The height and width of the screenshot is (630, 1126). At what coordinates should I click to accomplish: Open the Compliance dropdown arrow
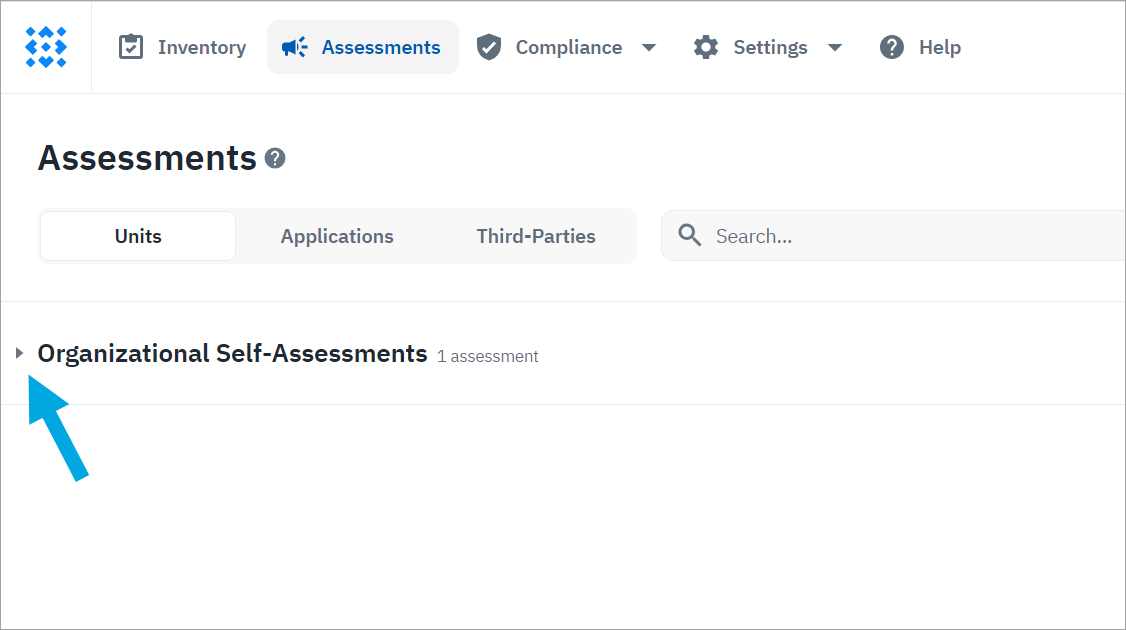click(x=649, y=47)
